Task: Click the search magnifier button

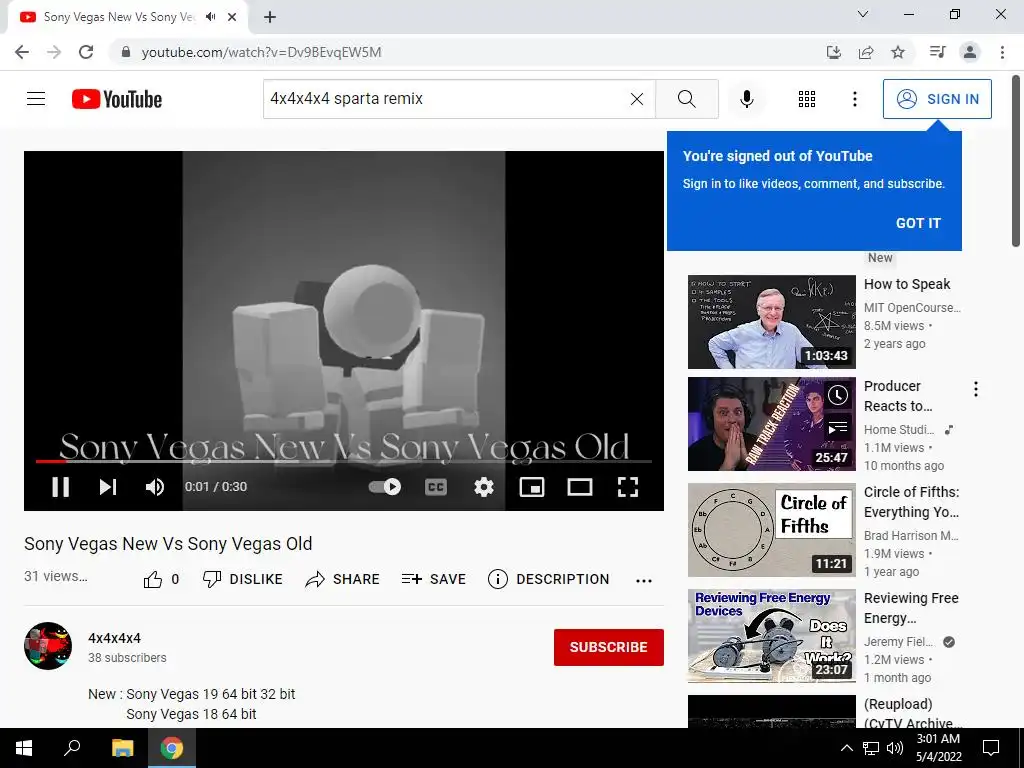Action: (686, 99)
